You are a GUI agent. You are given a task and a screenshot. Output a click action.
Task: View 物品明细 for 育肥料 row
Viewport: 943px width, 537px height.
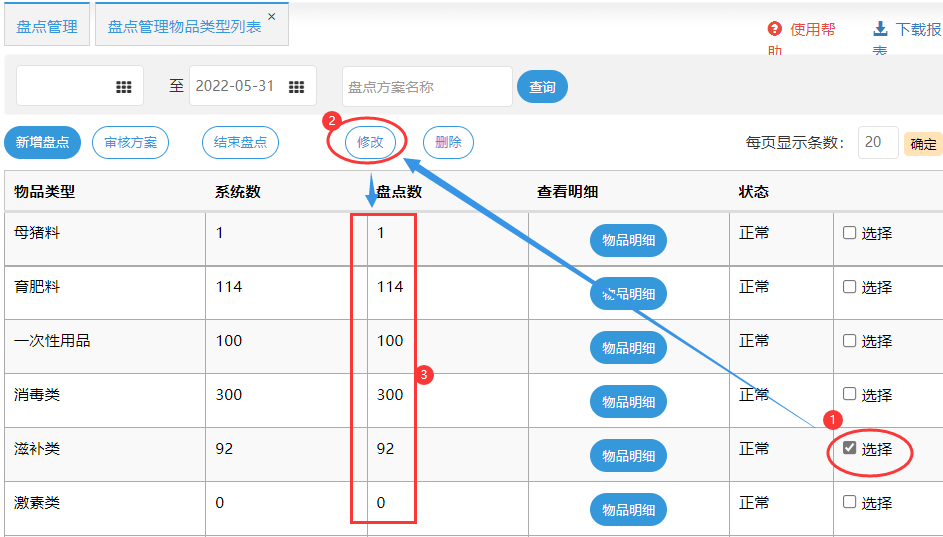click(x=628, y=294)
